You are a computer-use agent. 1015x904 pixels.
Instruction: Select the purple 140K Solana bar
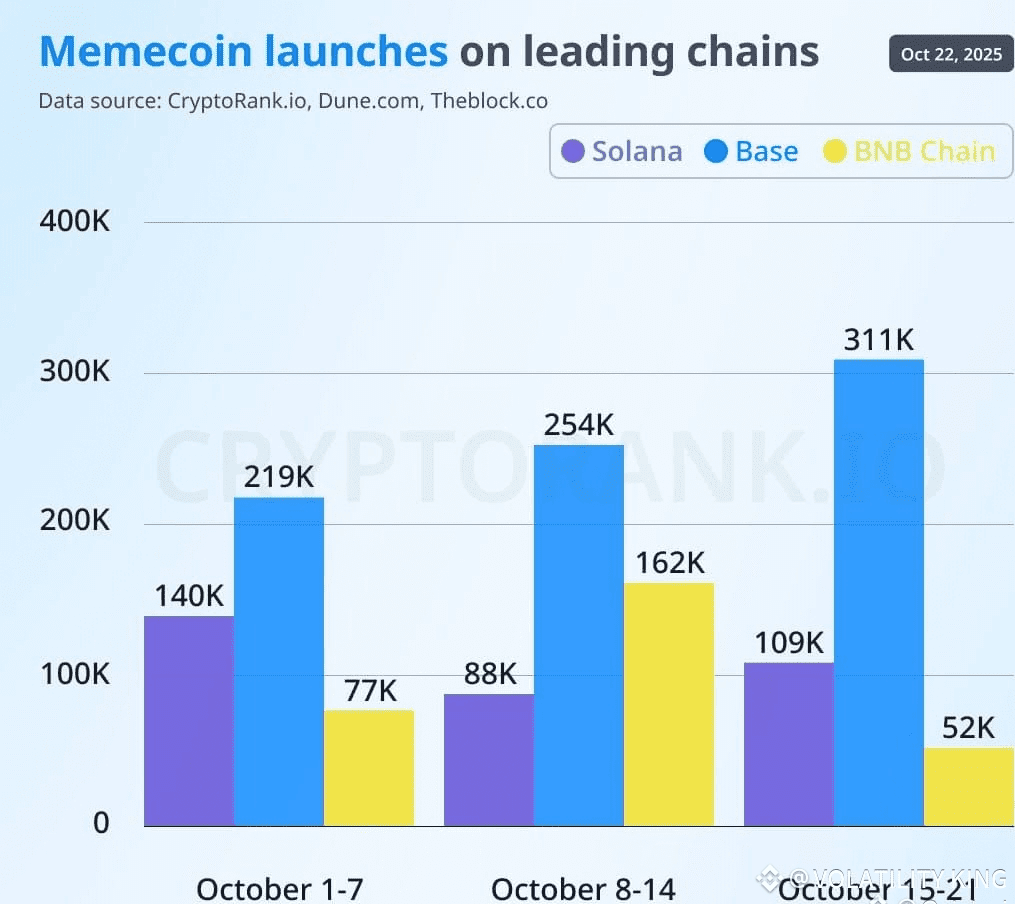click(x=189, y=721)
